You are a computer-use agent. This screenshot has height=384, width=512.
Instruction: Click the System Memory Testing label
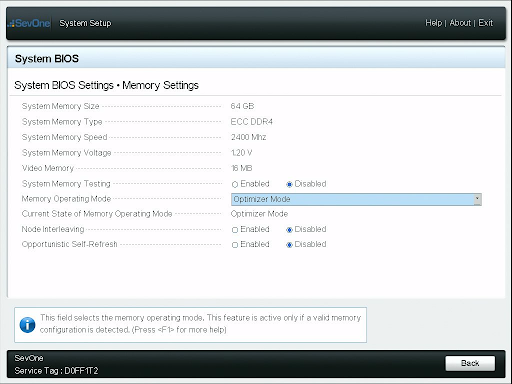(66, 184)
